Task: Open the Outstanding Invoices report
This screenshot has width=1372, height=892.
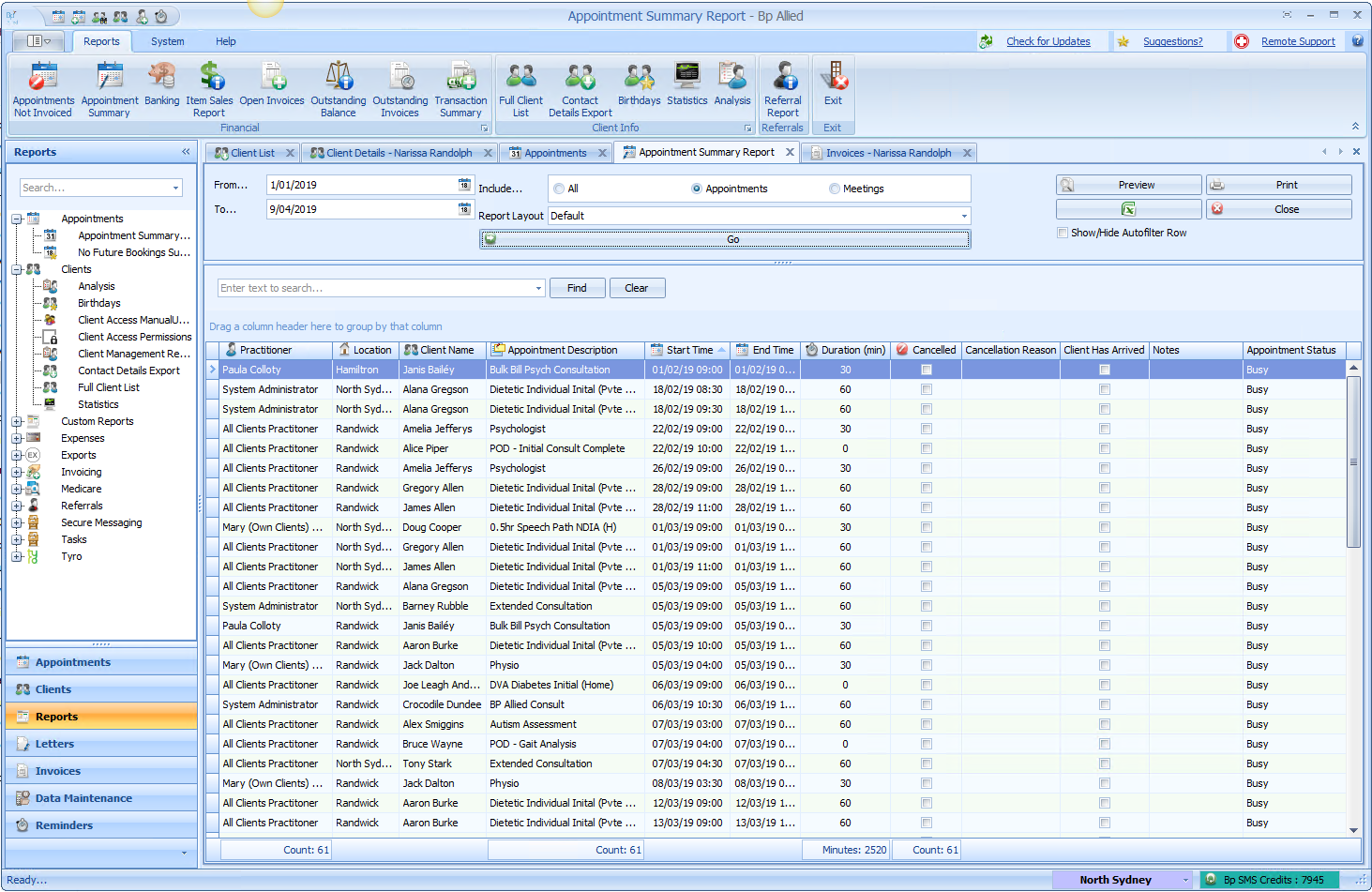Action: [400, 90]
